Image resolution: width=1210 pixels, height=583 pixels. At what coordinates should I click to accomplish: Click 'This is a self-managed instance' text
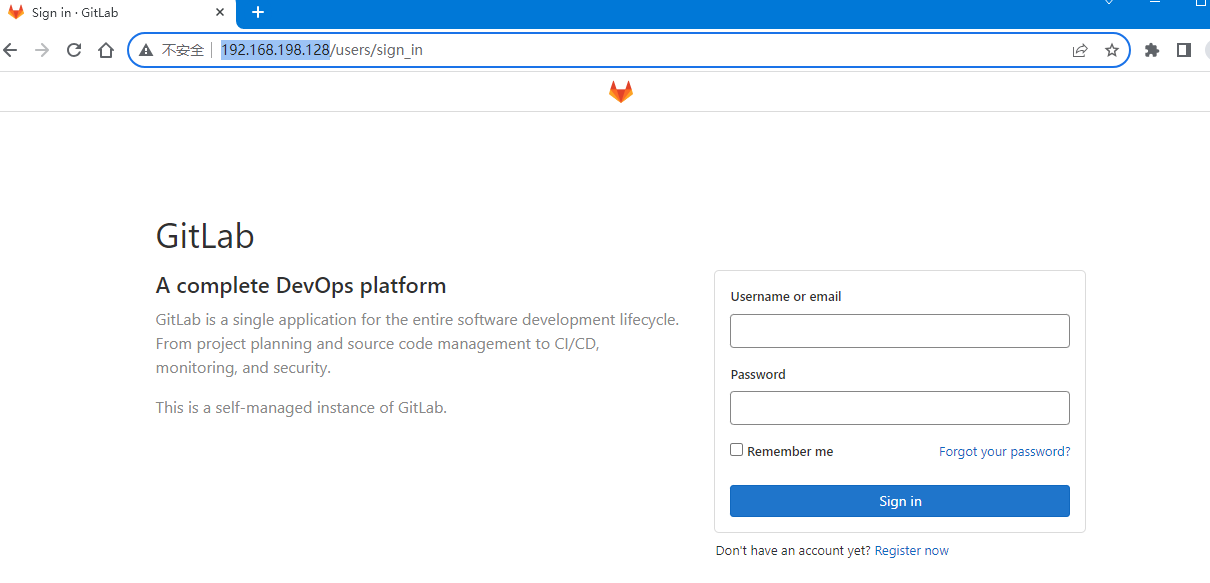tap(301, 408)
